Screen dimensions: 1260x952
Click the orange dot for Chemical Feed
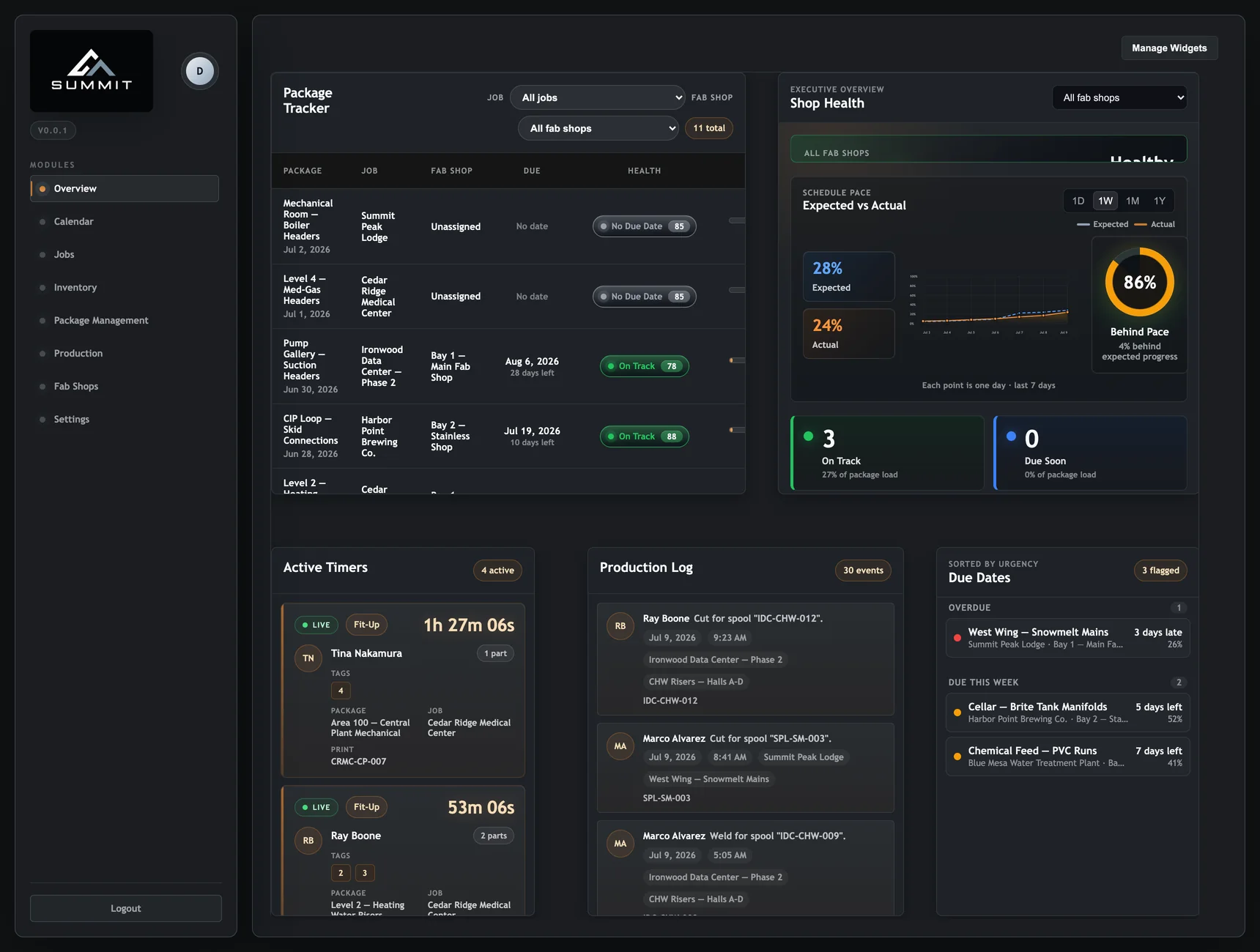click(x=957, y=756)
